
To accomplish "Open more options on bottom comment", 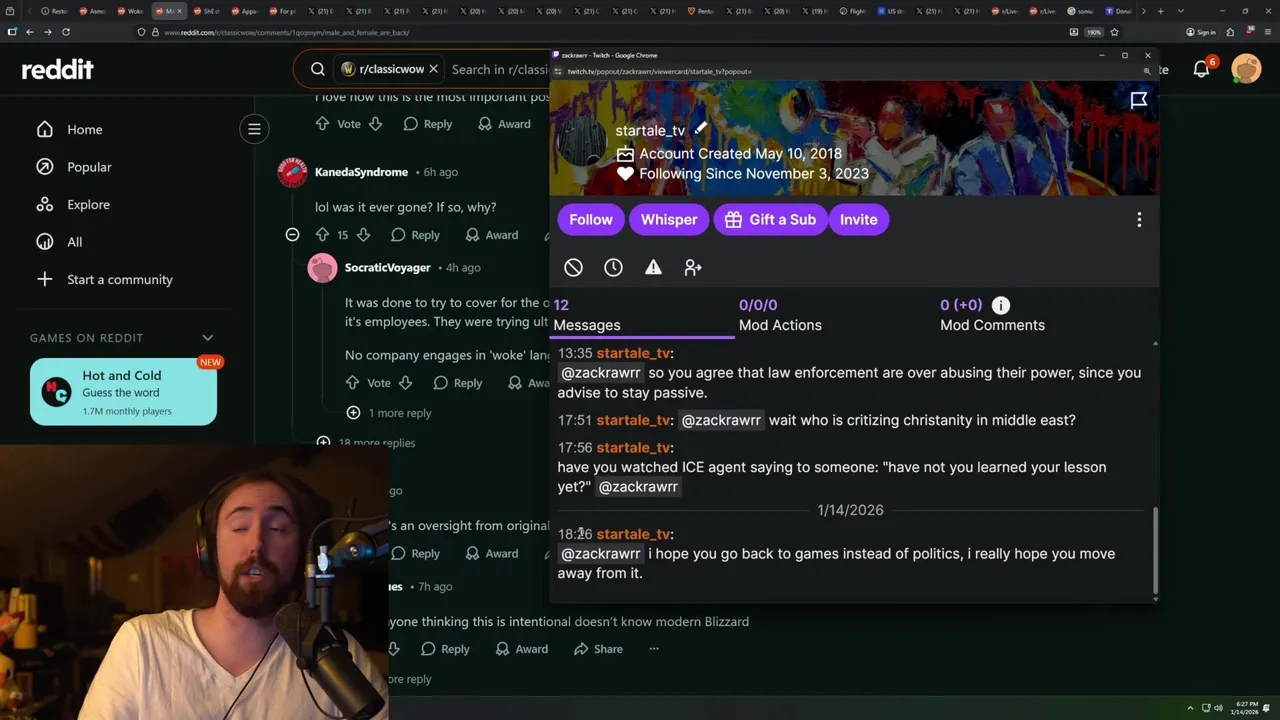I will tap(654, 649).
